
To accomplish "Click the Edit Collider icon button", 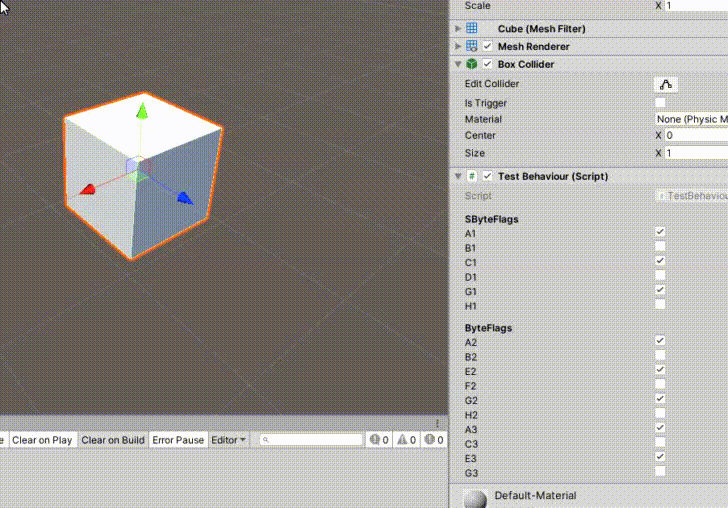I will click(666, 85).
